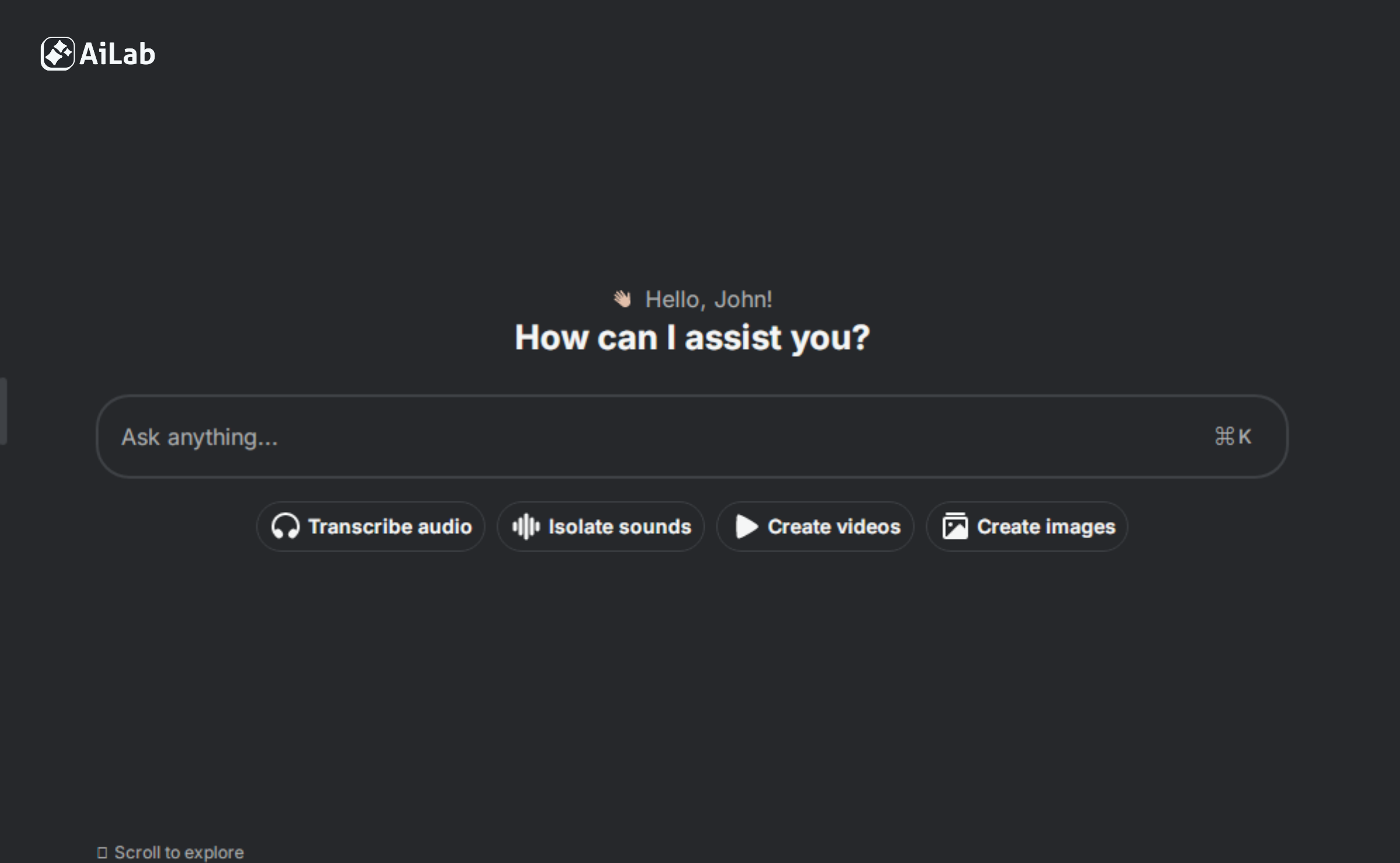Click the greeting text Hello, John
Viewport: 1400px width, 863px height.
point(708,300)
